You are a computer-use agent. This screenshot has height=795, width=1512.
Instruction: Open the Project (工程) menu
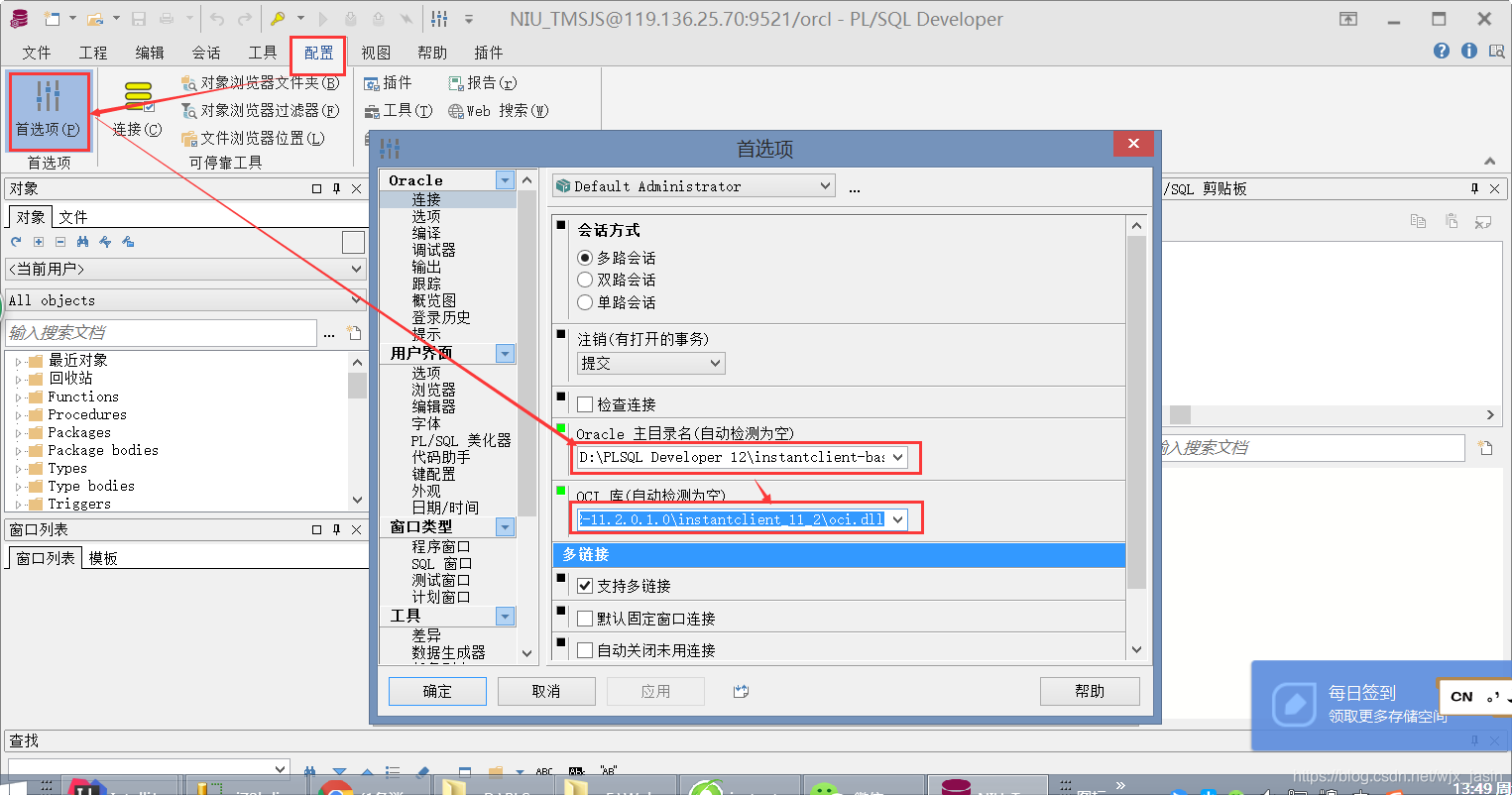tap(93, 53)
